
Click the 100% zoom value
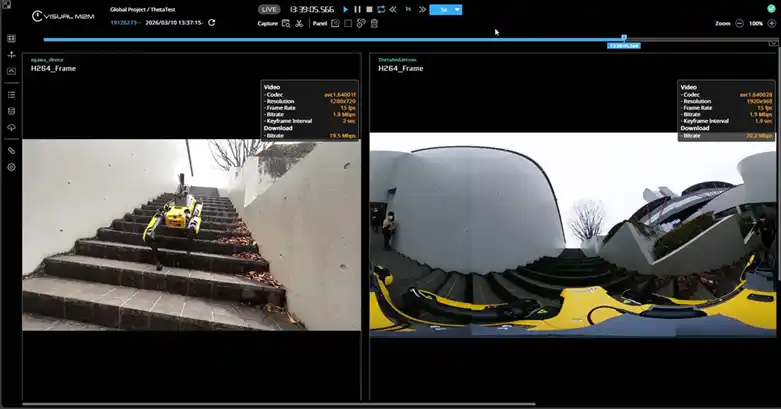756,23
